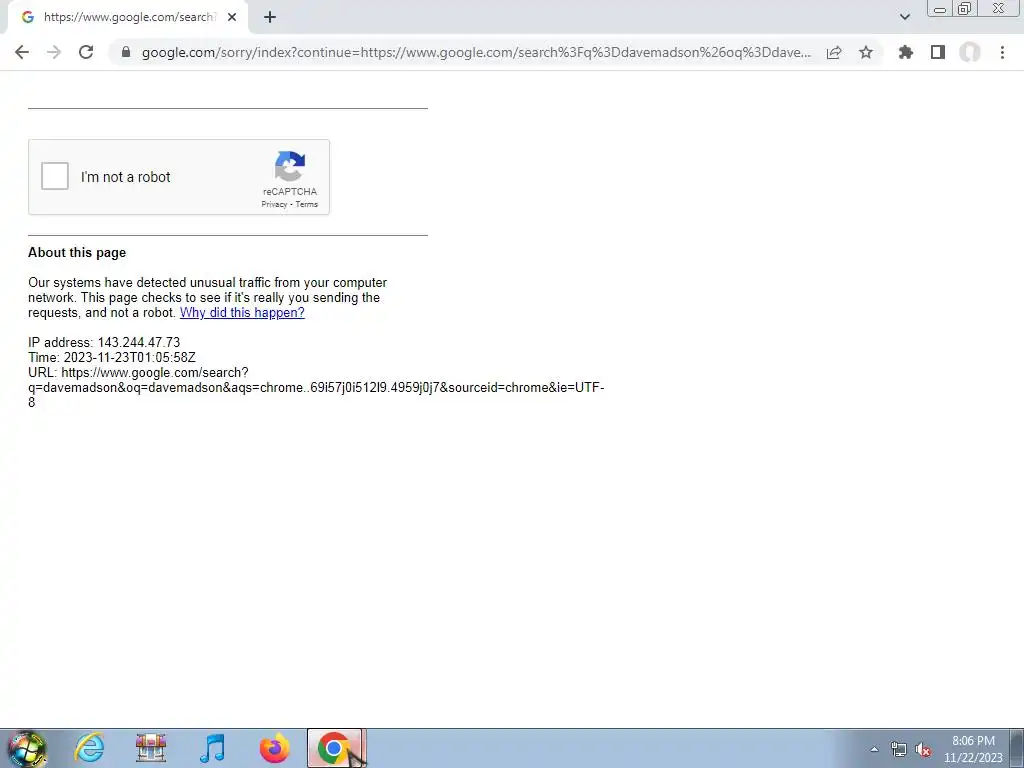Show hidden system tray icons
This screenshot has width=1024, height=768.
pyautogui.click(x=874, y=749)
